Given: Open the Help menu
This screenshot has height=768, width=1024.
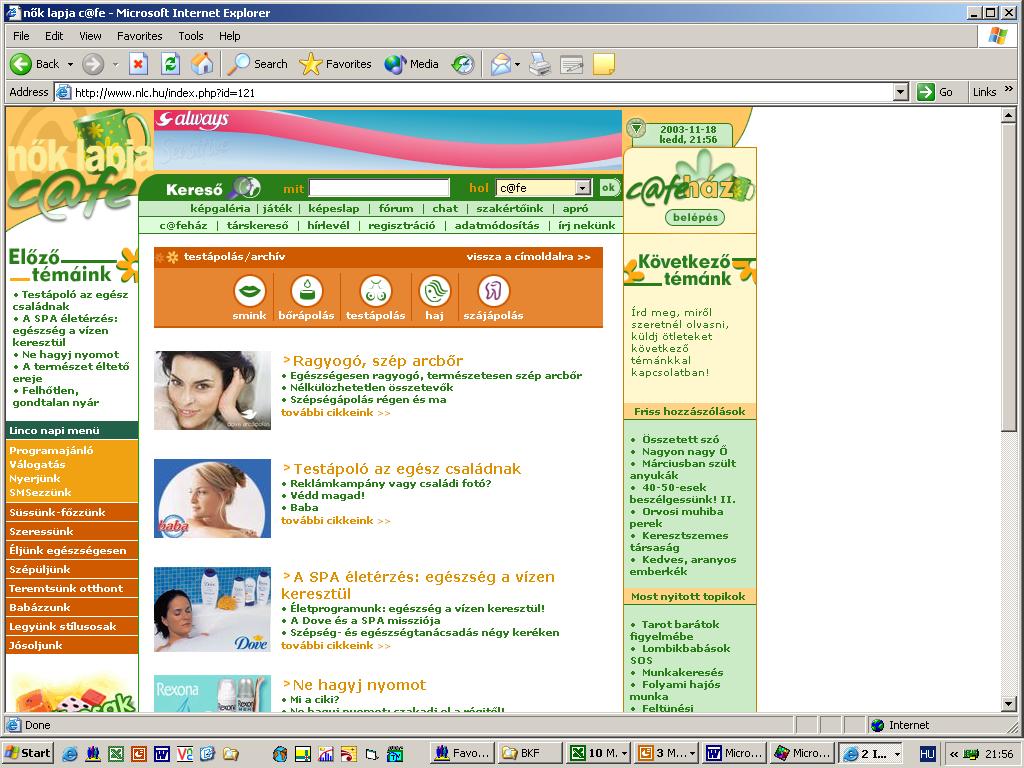Looking at the screenshot, I should pyautogui.click(x=229, y=36).
